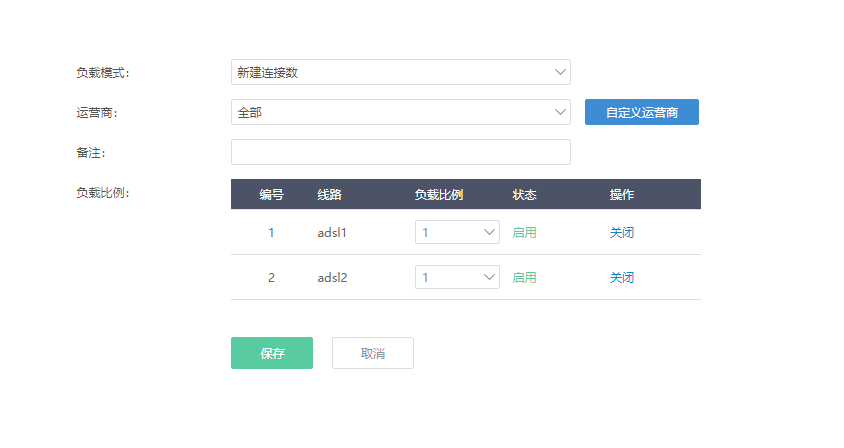This screenshot has height=448, width=844.
Task: Open the 负载模式 dropdown showing 新建连接数
Action: (x=400, y=72)
